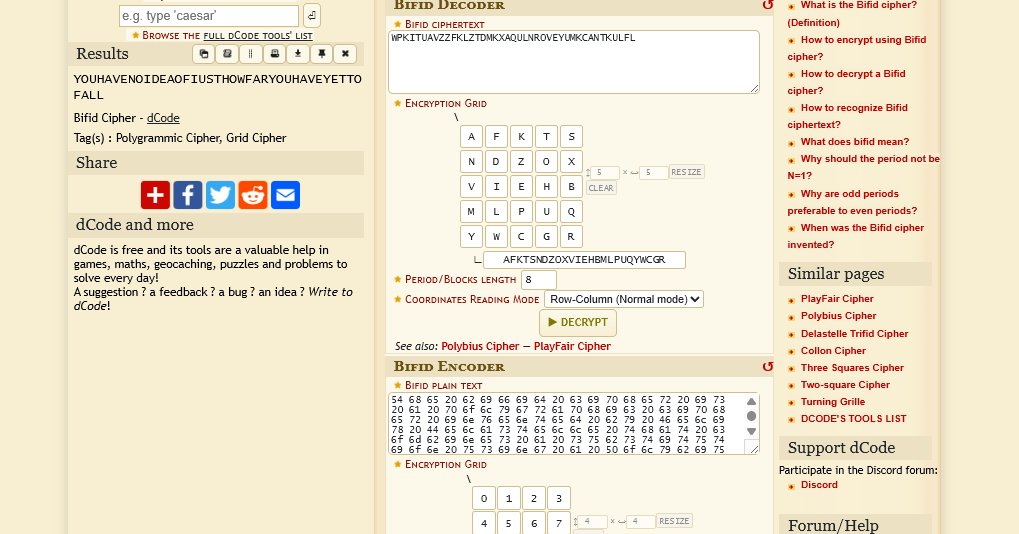Share by email using the envelope icon
The image size is (1019, 534).
285,195
